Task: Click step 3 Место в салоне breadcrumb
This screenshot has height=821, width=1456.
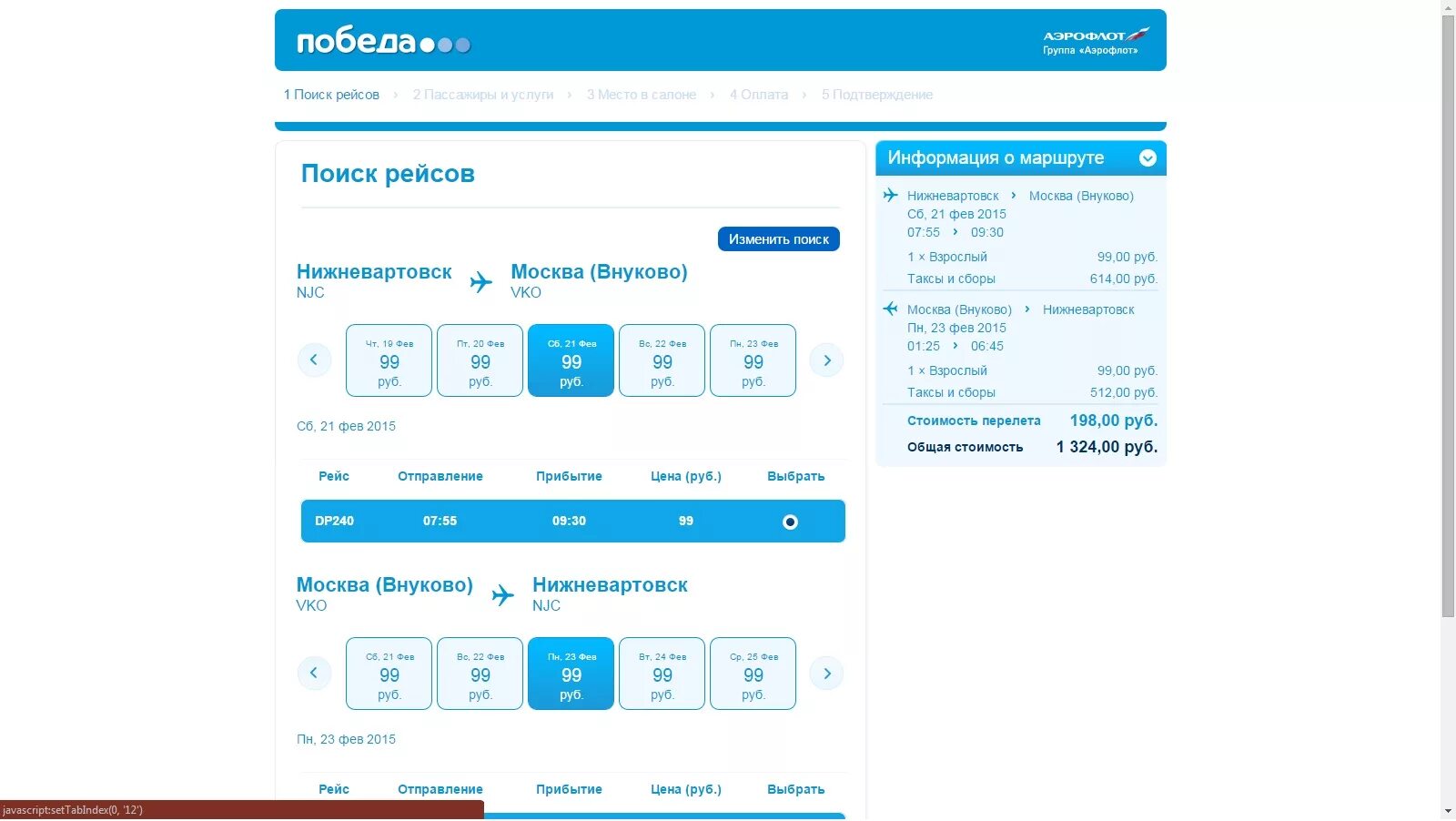Action: tap(642, 95)
